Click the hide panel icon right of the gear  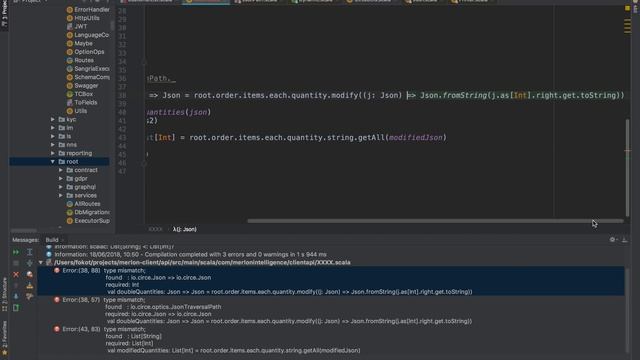click(624, 240)
